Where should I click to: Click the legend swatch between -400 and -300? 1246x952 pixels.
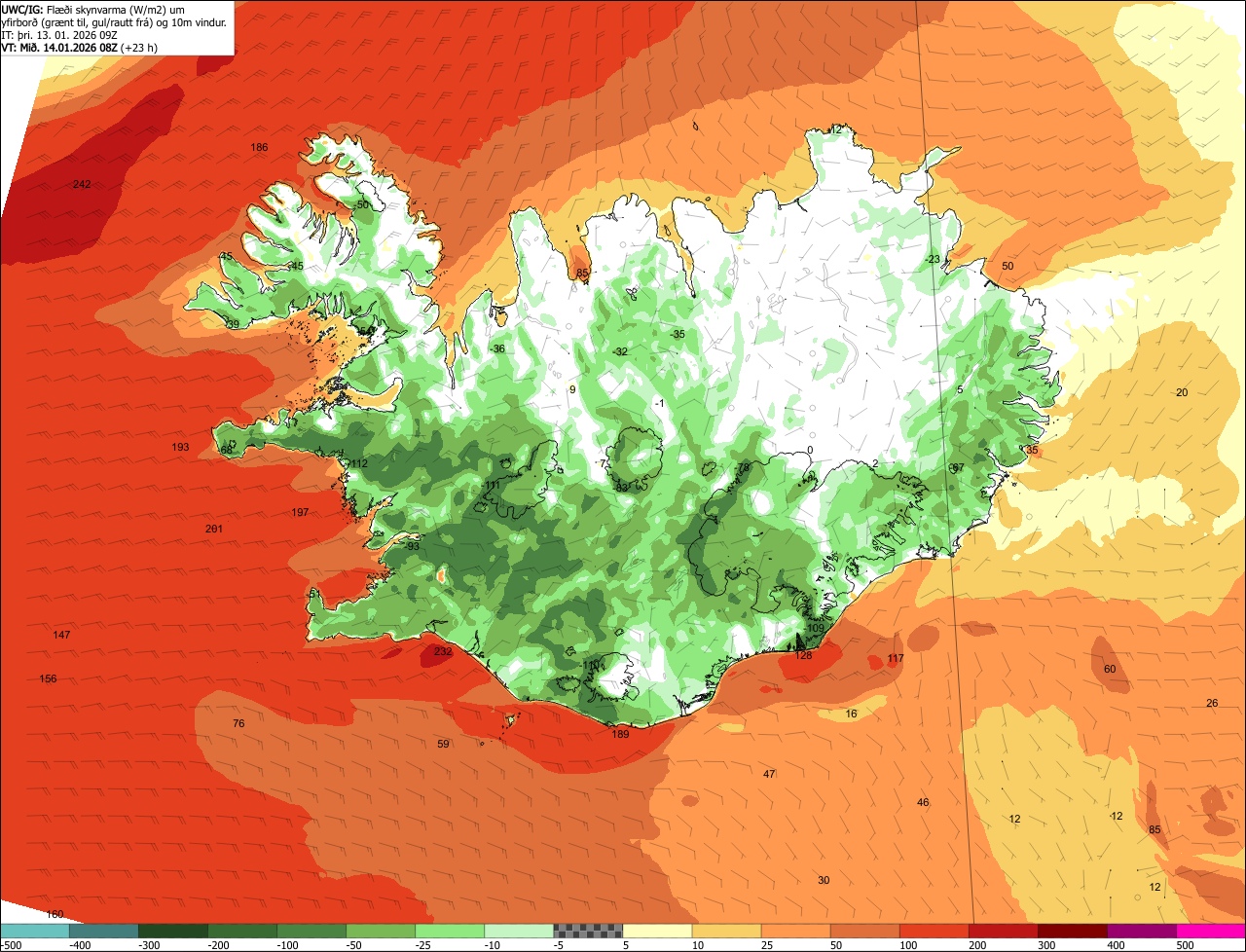[x=103, y=931]
